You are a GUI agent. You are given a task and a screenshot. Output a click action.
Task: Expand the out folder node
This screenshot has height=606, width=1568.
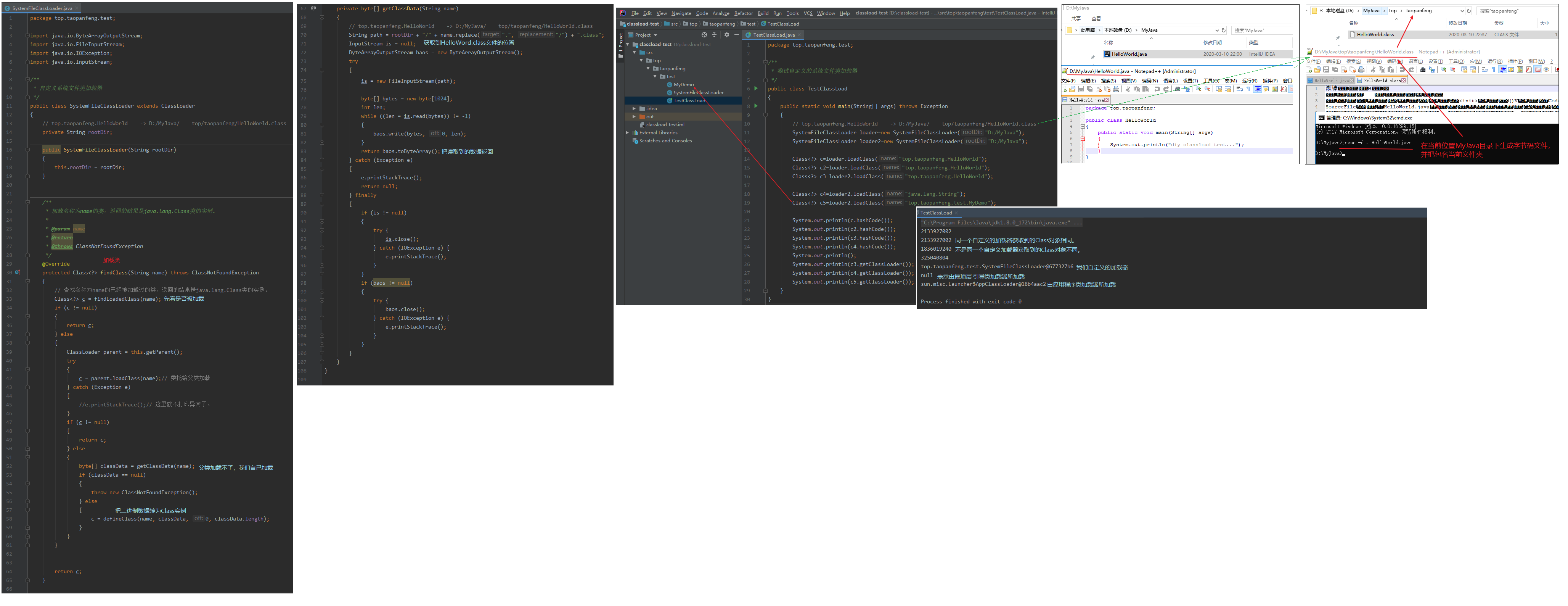[x=634, y=116]
